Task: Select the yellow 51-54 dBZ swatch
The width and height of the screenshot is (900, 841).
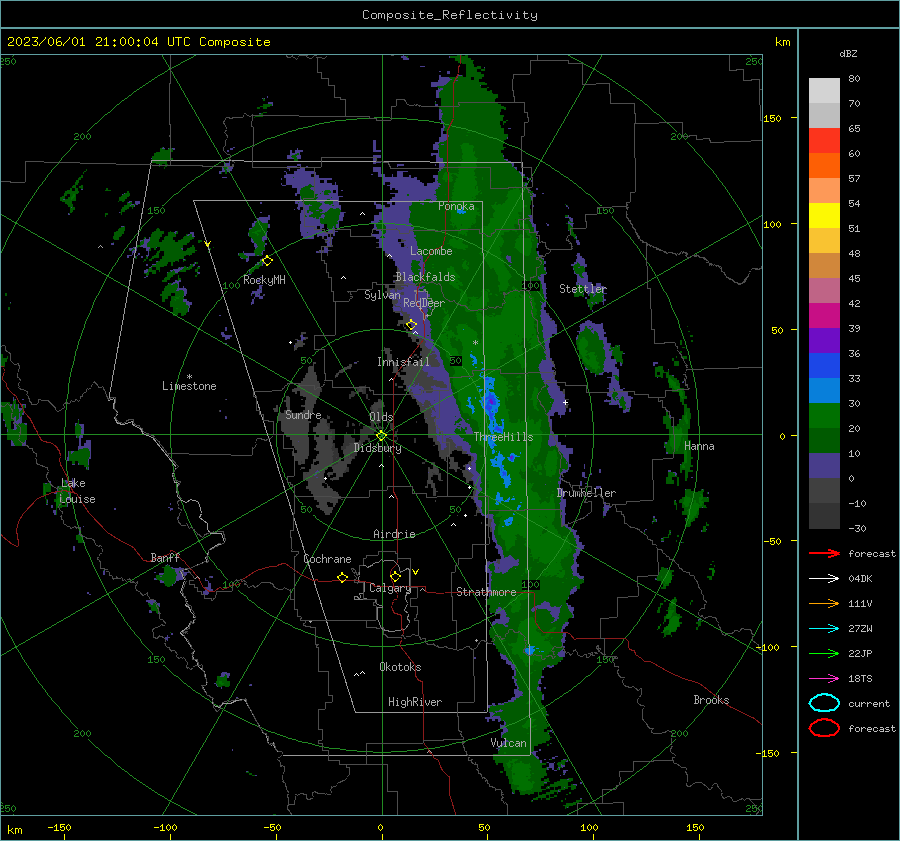Action: (824, 216)
